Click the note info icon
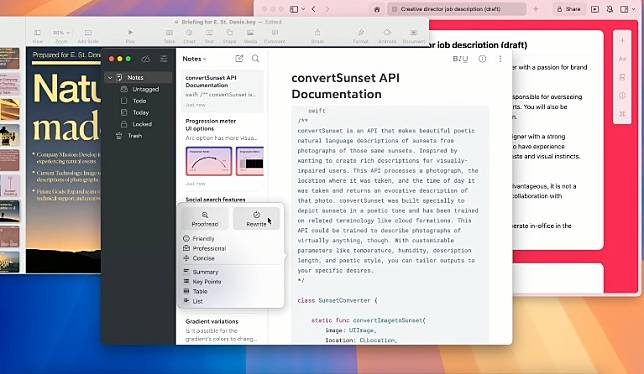644x374 pixels. pyautogui.click(x=483, y=59)
